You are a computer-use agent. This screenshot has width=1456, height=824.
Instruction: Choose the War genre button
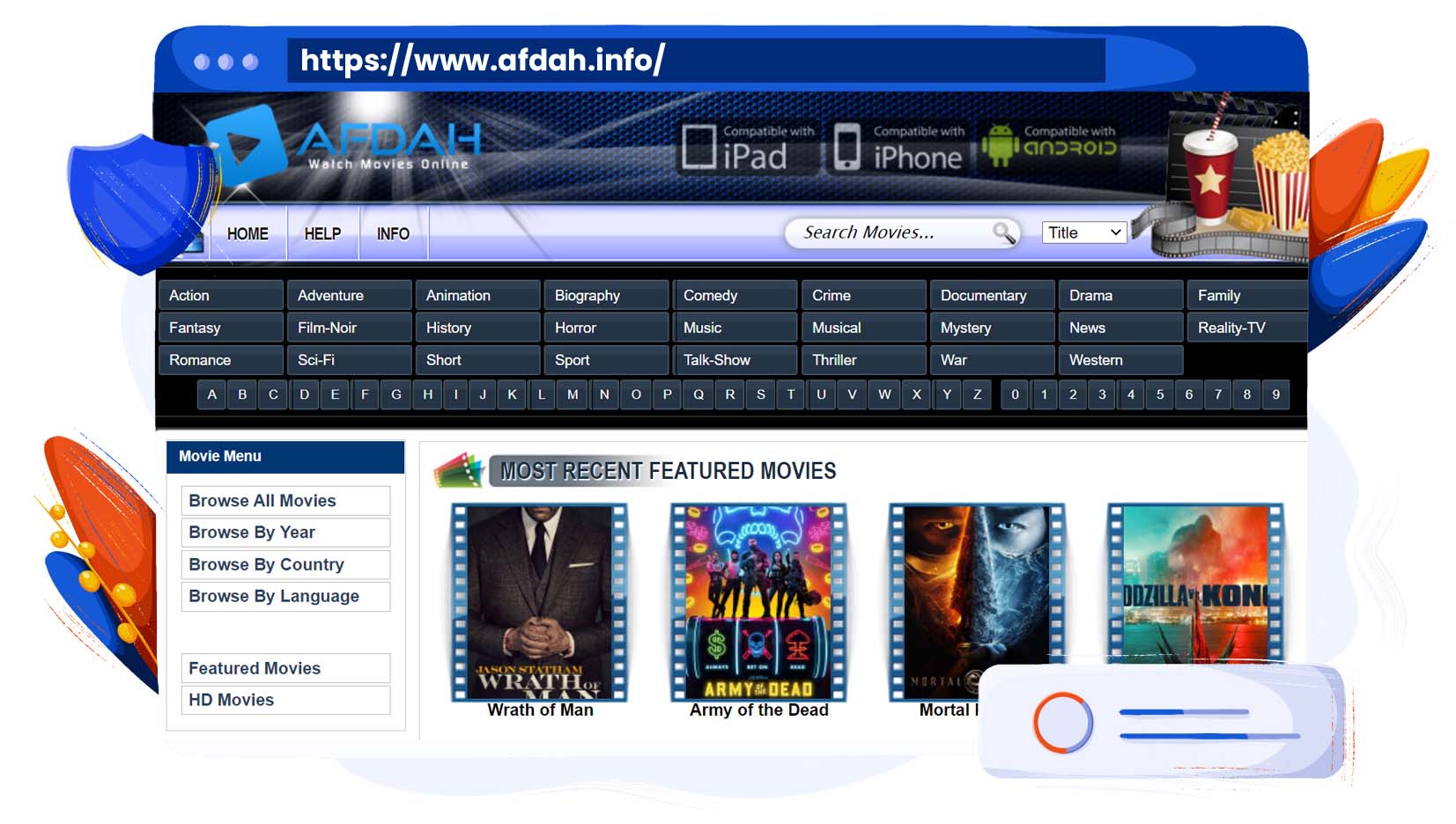tap(993, 361)
